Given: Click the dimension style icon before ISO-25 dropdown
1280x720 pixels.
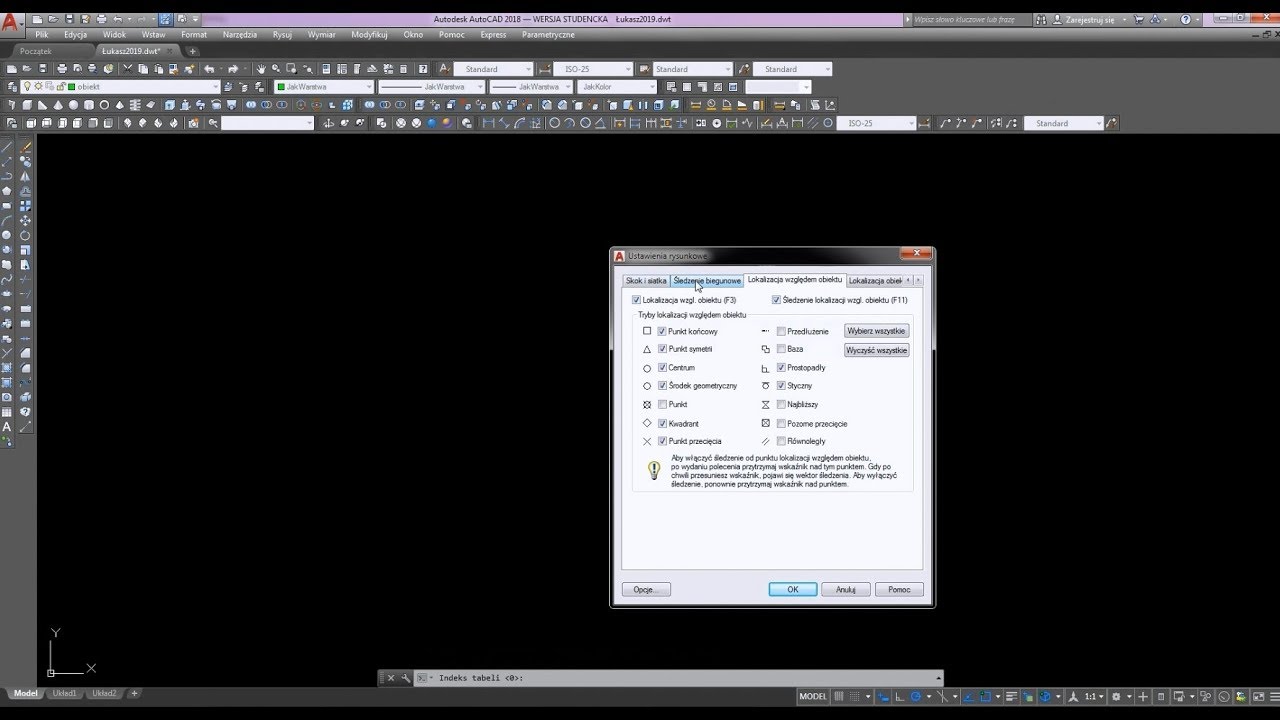Looking at the screenshot, I should [x=544, y=69].
